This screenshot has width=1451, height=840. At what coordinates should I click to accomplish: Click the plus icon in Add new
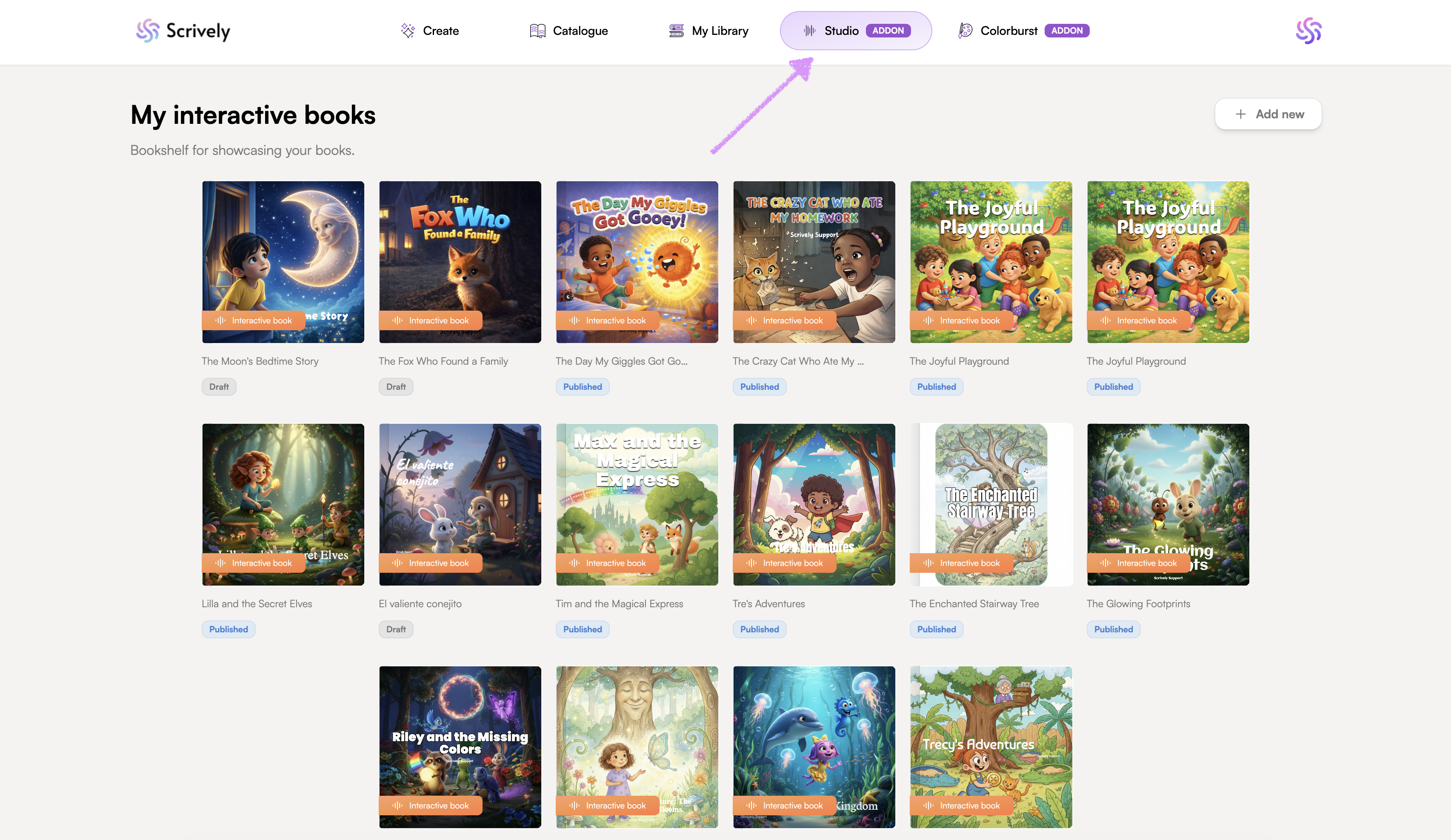point(1240,114)
